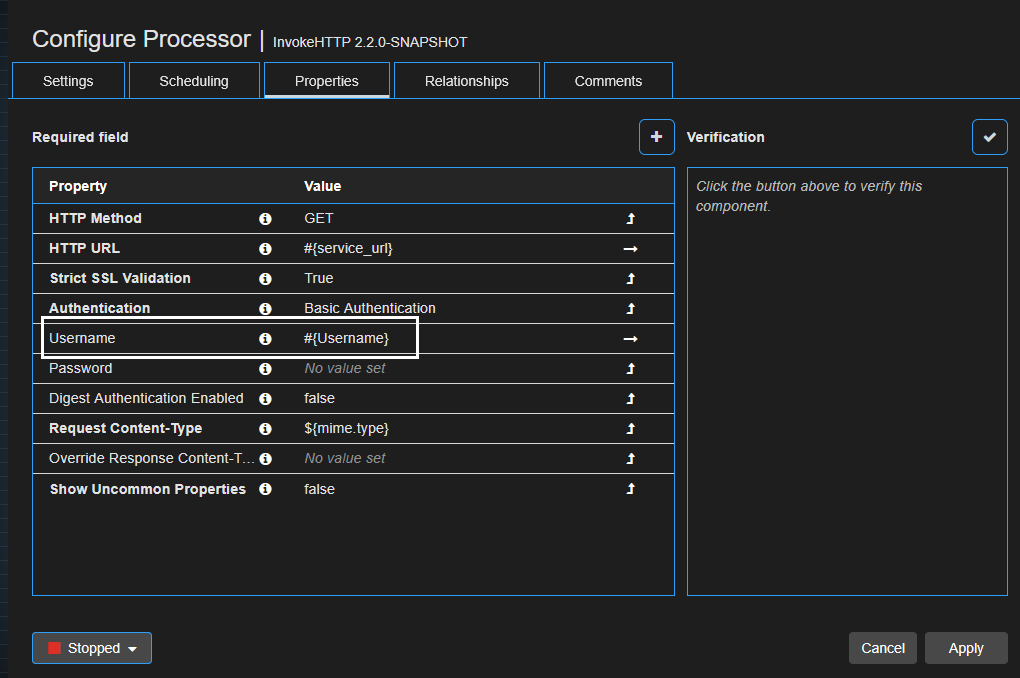View the info icon for HTTP Method
Screen dimensions: 1020x678
265,218
